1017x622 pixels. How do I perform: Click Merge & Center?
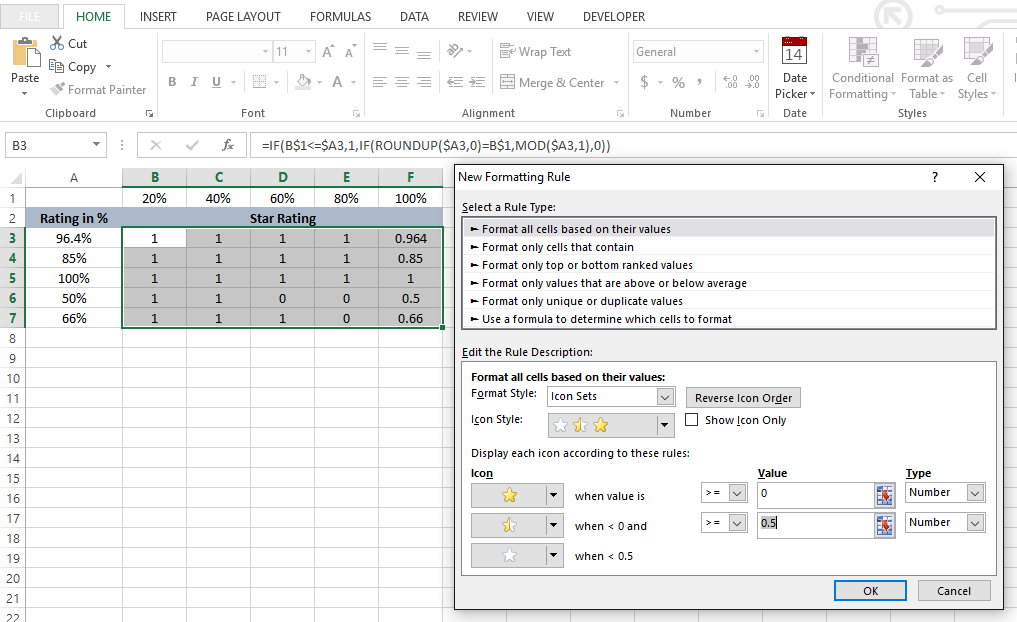coord(553,82)
